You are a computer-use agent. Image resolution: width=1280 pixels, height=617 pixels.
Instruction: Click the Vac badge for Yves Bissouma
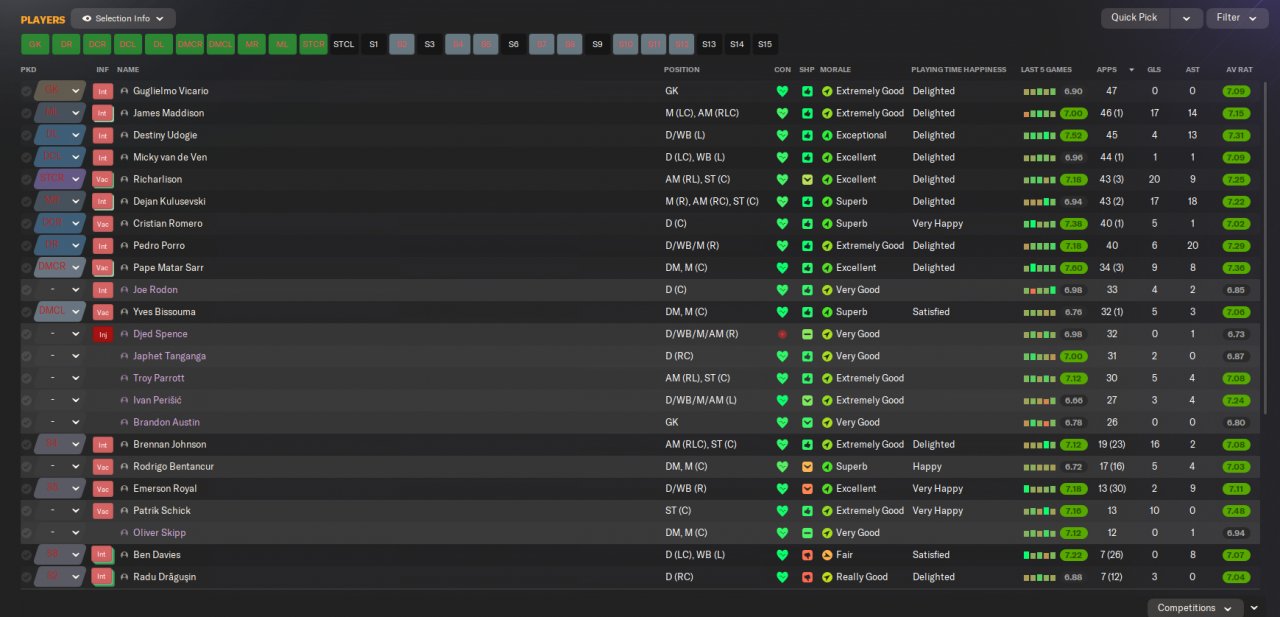[x=102, y=312]
